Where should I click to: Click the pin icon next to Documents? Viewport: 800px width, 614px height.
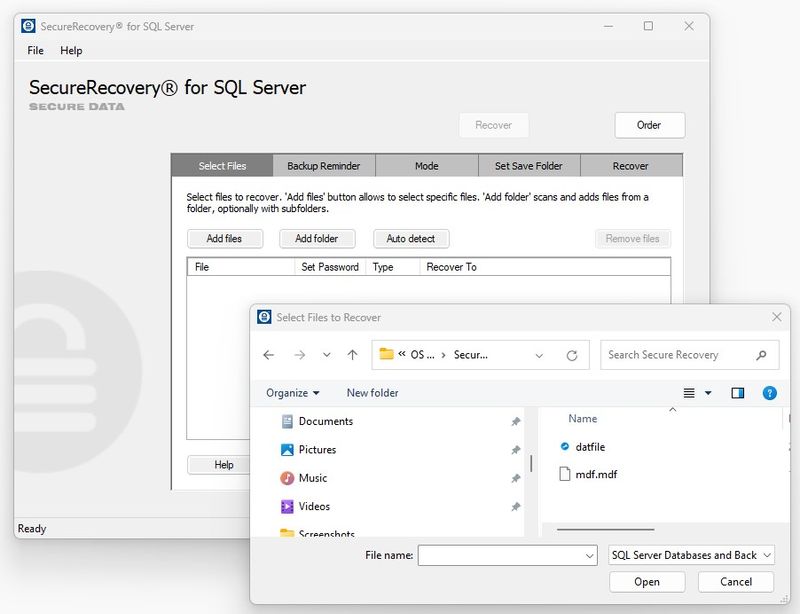514,421
